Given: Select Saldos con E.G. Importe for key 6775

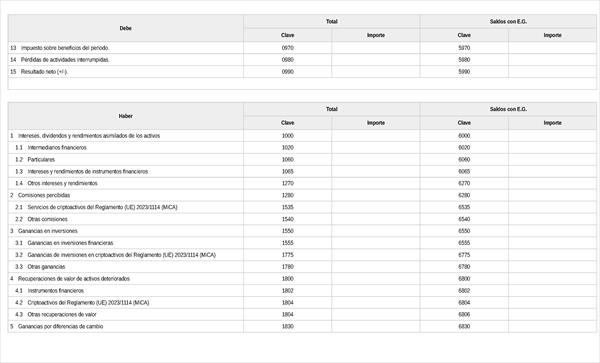Looking at the screenshot, I should point(552,255).
